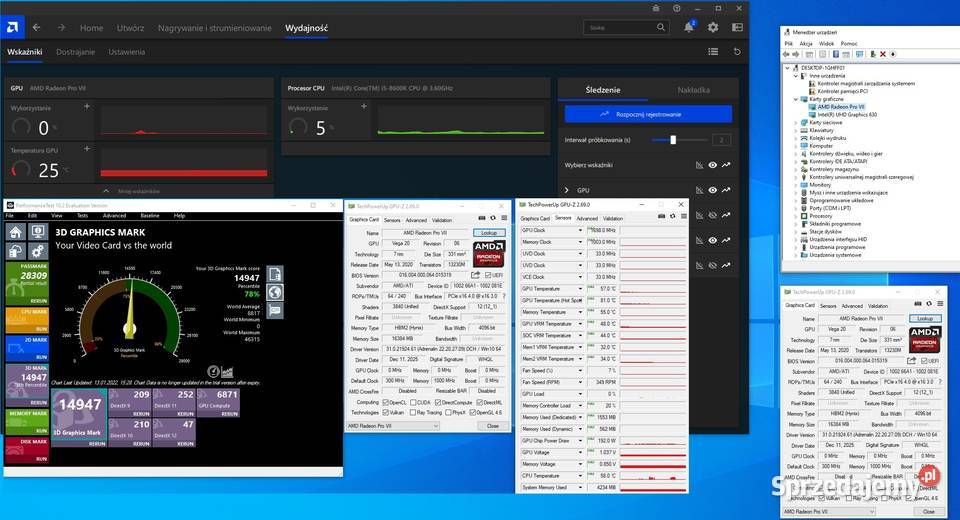Toggle Vulkan checkbox in GPU-Z beside PerformanceTest
960x520 pixels.
pyautogui.click(x=386, y=413)
